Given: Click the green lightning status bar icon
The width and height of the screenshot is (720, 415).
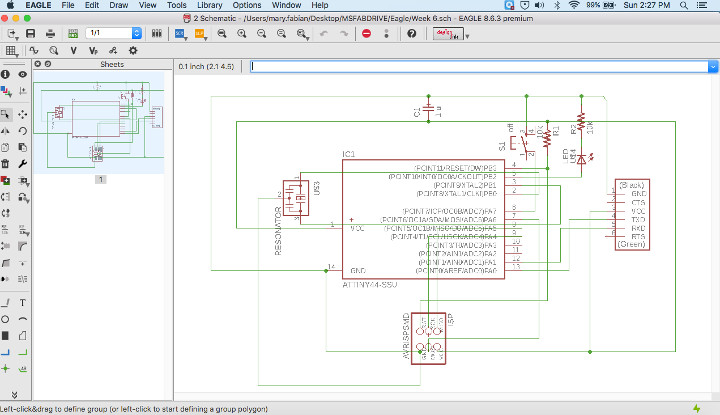Looking at the screenshot, I should coord(697,408).
